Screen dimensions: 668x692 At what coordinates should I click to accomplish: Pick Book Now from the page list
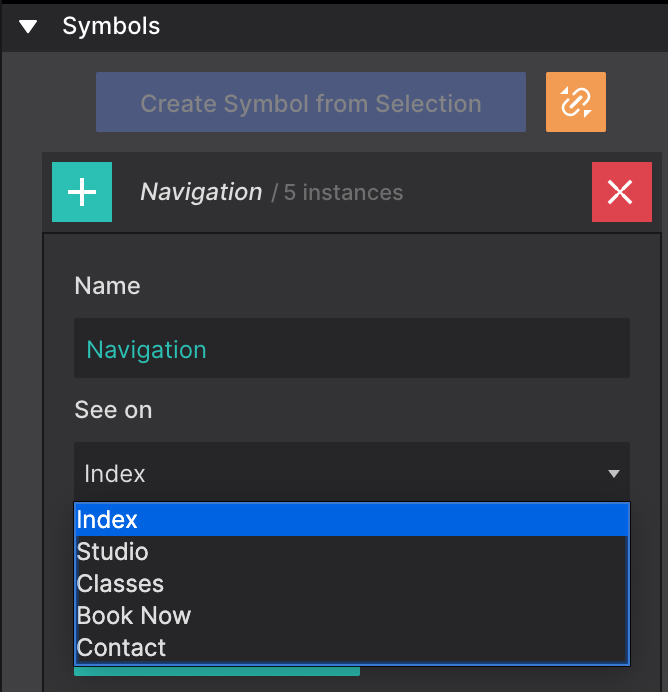pos(352,615)
